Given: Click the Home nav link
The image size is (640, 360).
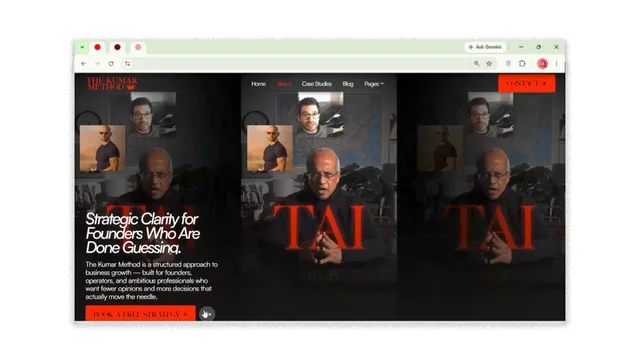Looking at the screenshot, I should (258, 84).
